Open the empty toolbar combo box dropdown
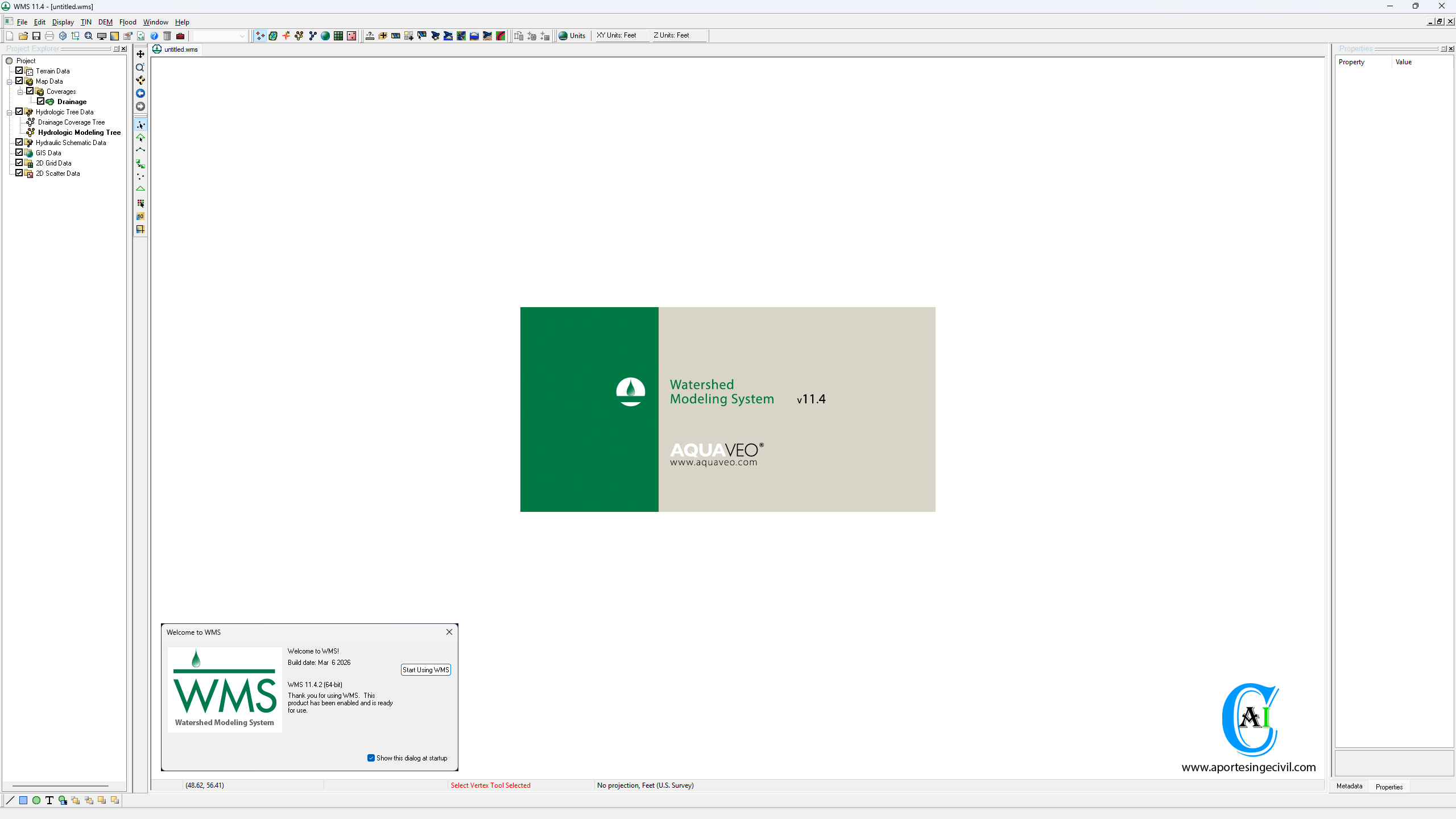1456x819 pixels. click(242, 36)
